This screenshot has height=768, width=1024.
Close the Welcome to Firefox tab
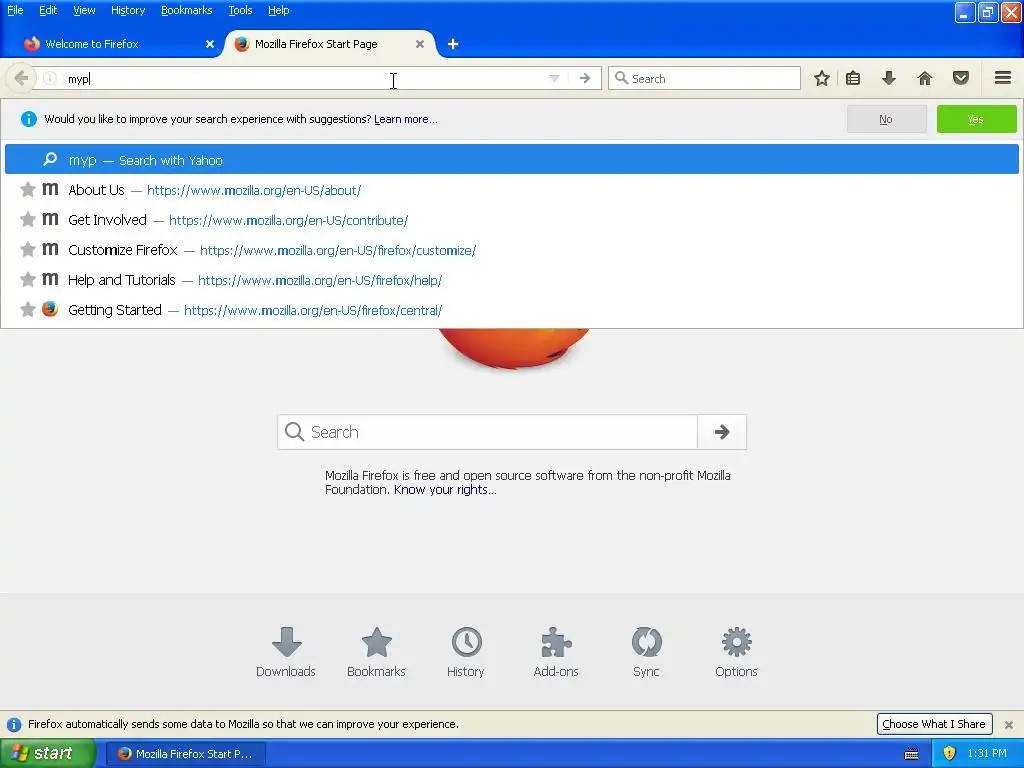pyautogui.click(x=210, y=44)
